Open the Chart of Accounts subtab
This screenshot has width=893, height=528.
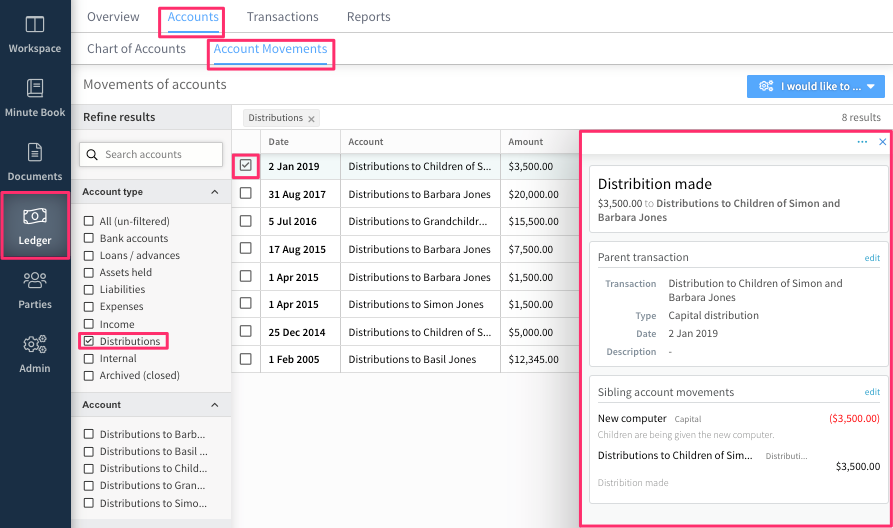click(x=136, y=49)
